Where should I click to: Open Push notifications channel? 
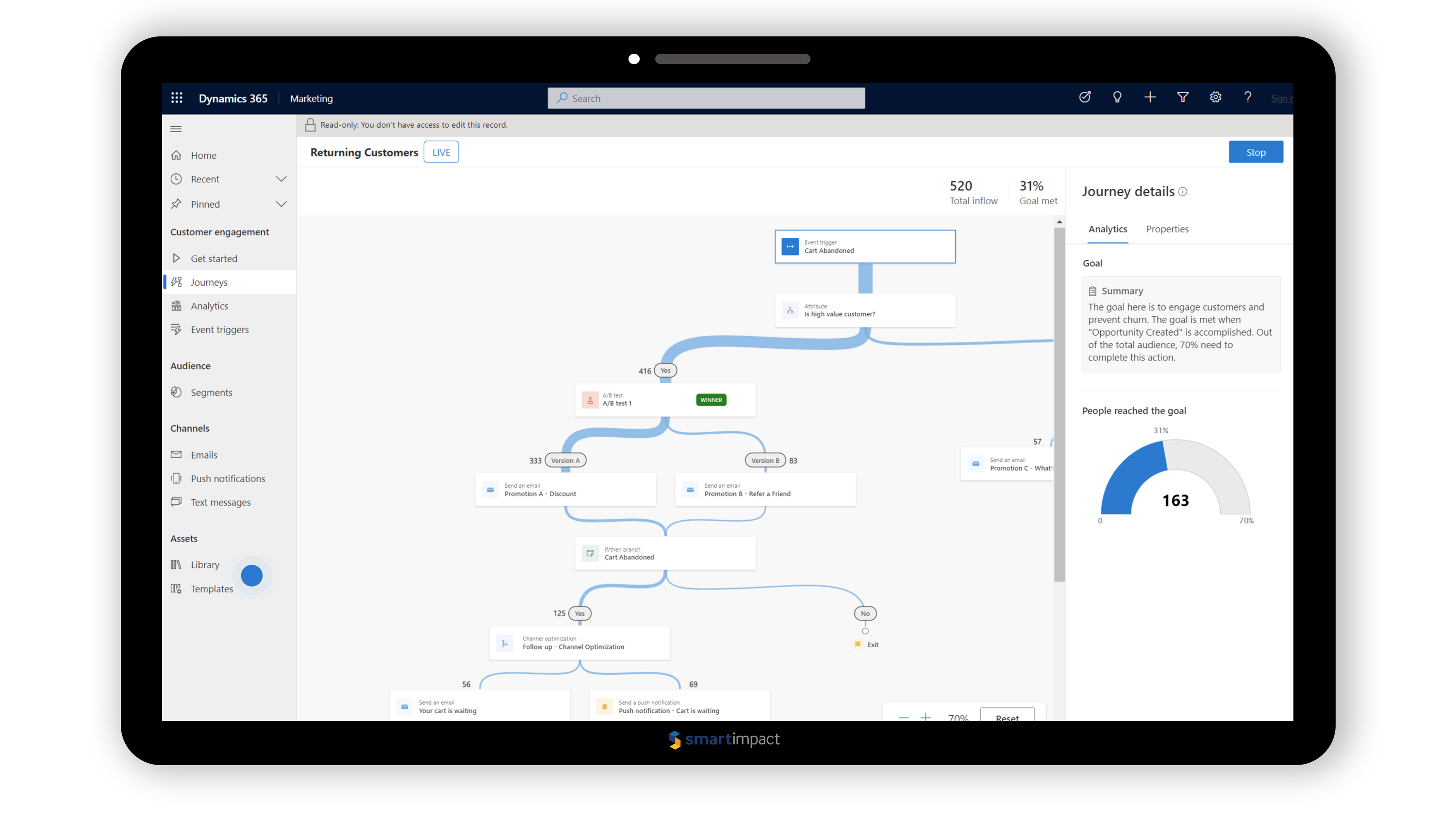[x=227, y=478]
